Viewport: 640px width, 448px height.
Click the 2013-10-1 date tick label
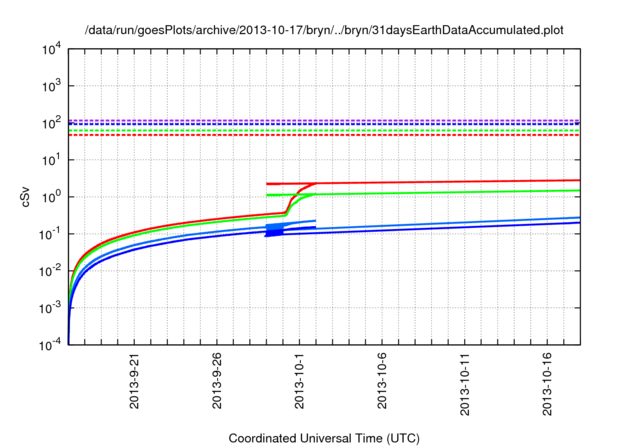[299, 381]
